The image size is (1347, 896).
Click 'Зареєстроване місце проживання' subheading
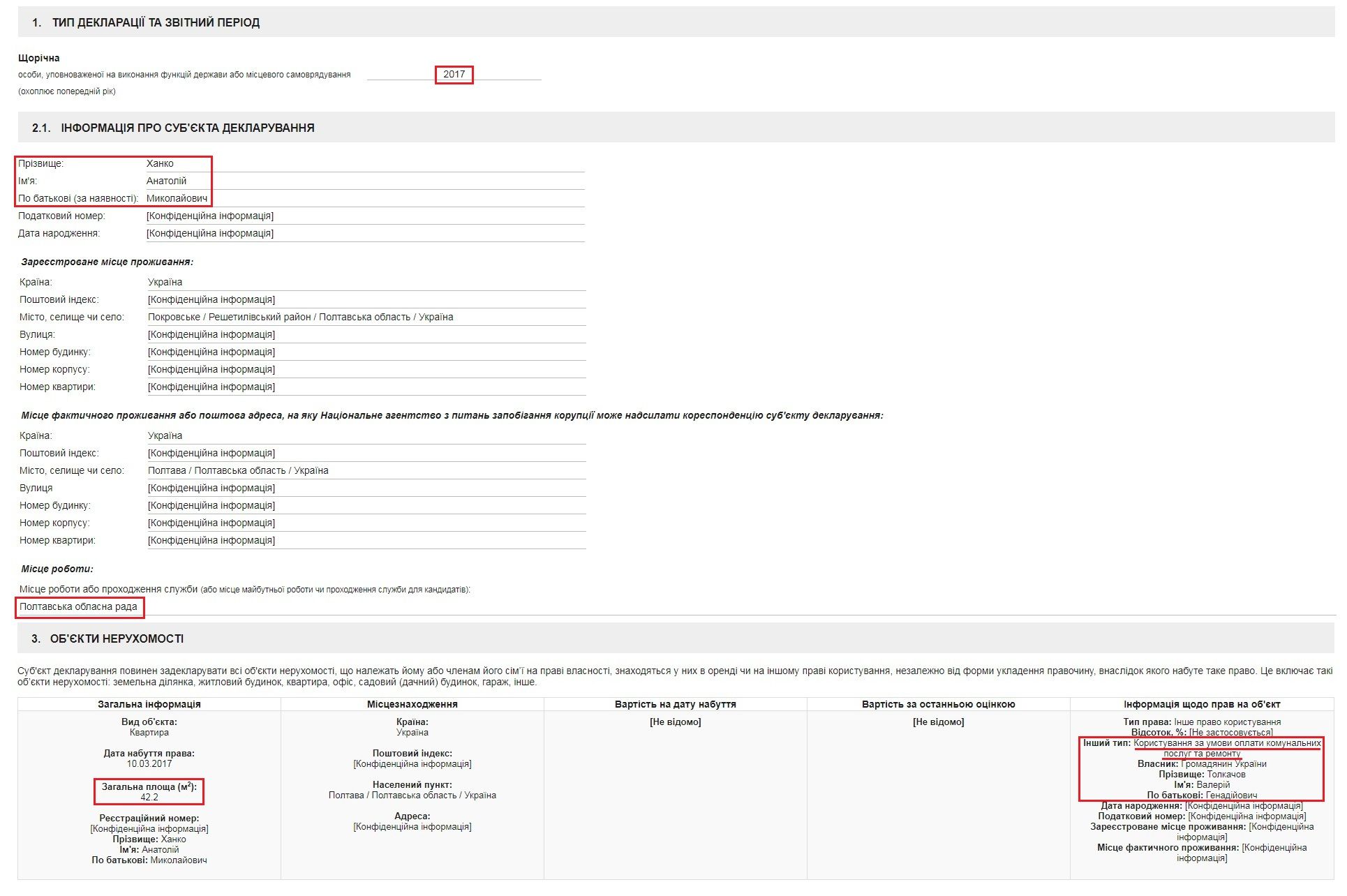point(107,262)
